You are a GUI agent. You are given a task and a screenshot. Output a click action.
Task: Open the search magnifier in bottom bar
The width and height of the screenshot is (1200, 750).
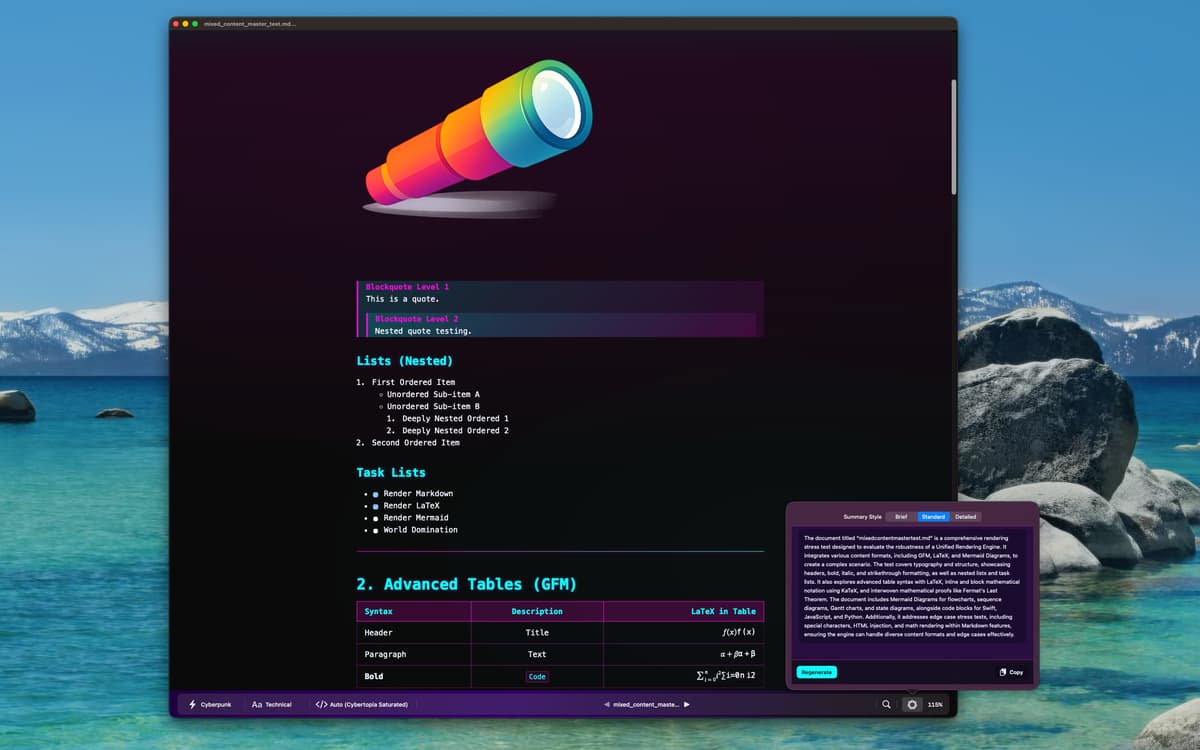click(x=886, y=704)
